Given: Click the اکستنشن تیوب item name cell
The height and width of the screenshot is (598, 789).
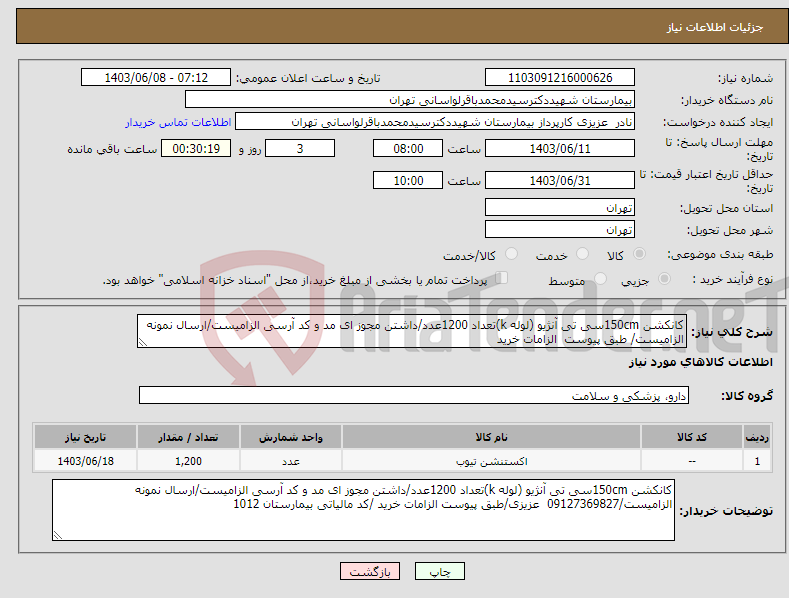Looking at the screenshot, I should click(491, 461).
